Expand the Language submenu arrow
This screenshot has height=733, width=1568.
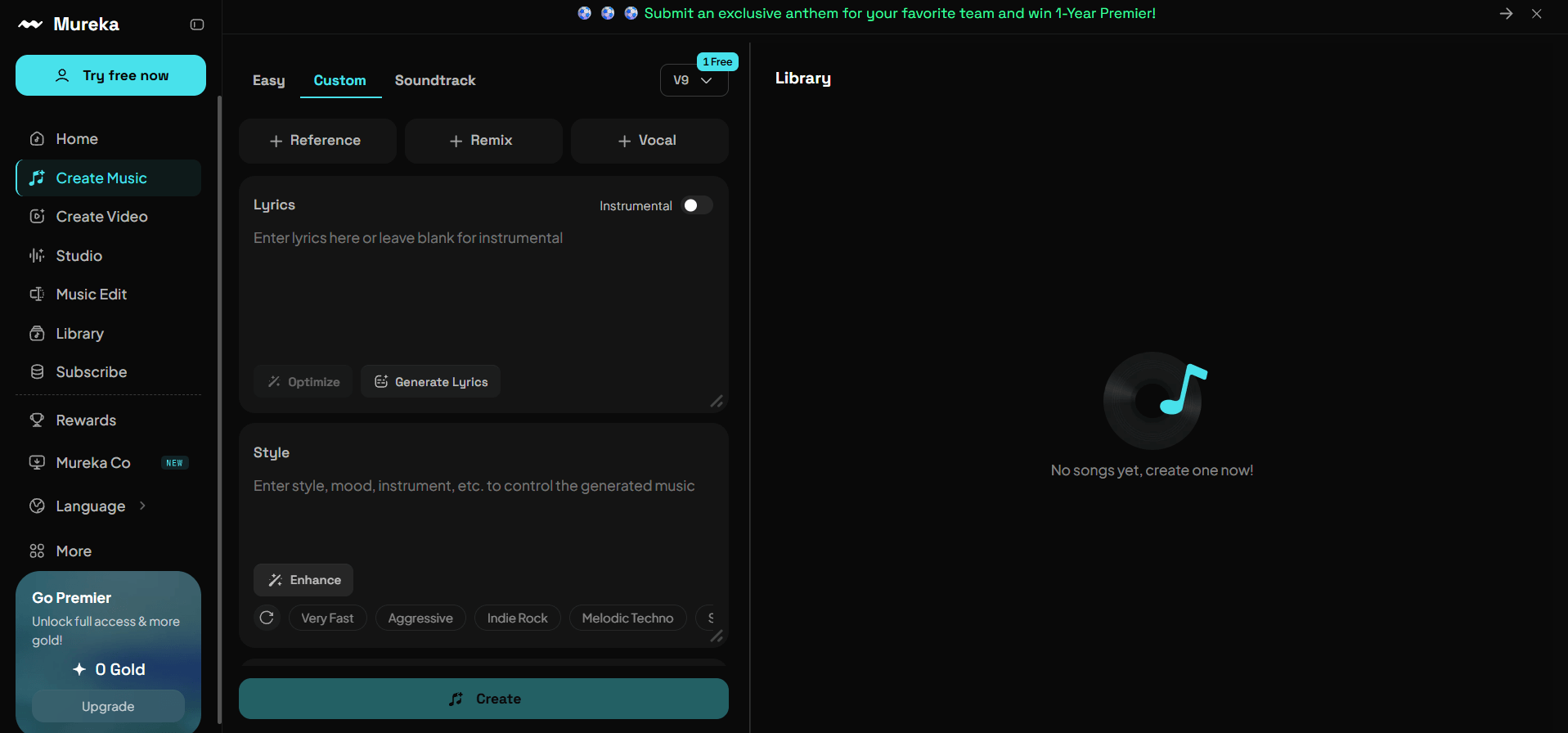click(142, 506)
